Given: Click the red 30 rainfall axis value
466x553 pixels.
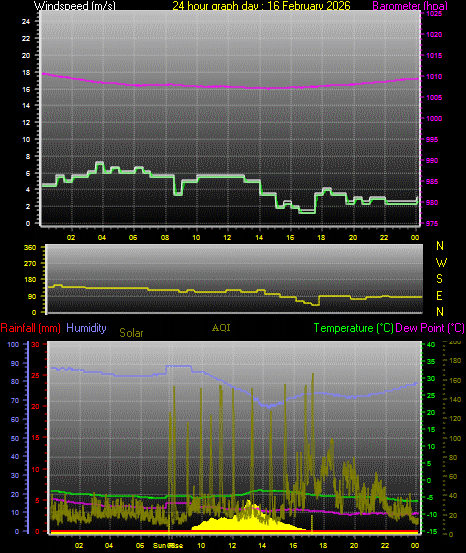Looking at the screenshot, I should (35, 345).
